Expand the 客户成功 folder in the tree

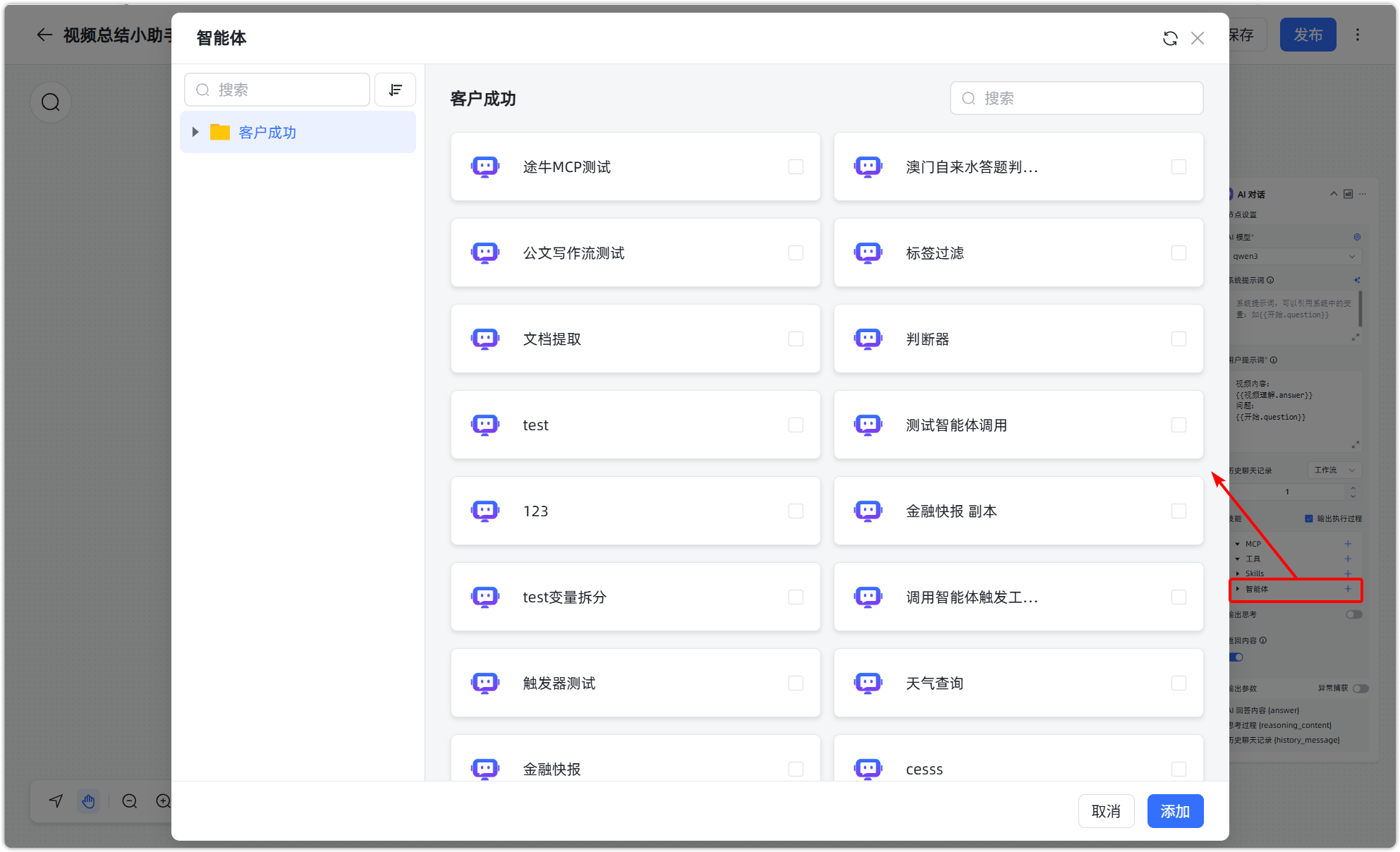coord(195,131)
